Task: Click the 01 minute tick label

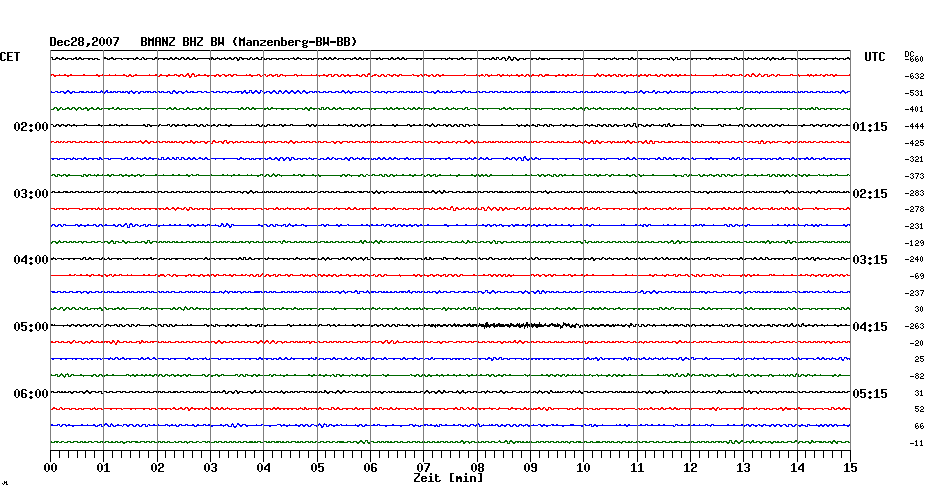Action: click(104, 467)
